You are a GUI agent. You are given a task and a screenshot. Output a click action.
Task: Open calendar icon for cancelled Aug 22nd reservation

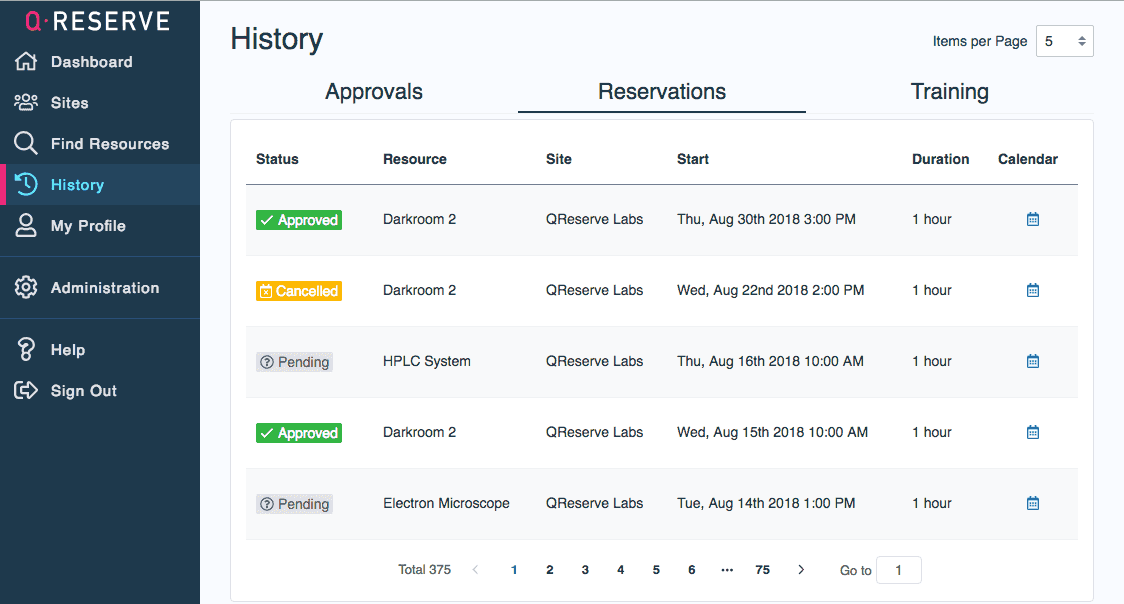pos(1033,290)
